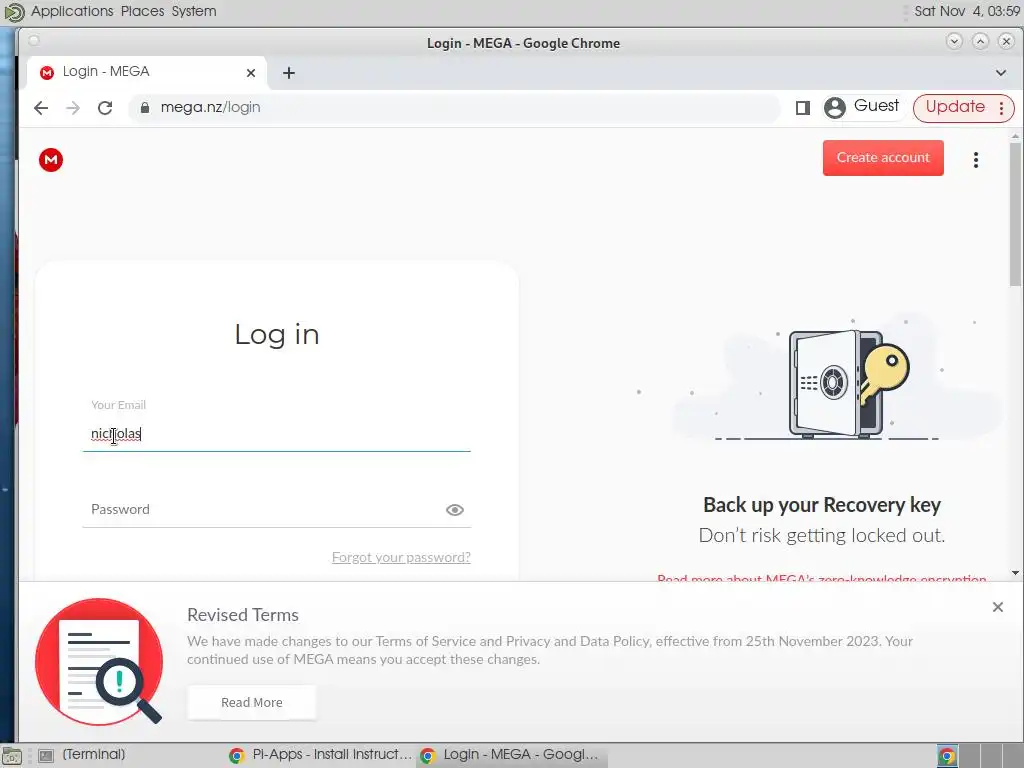The height and width of the screenshot is (768, 1024).
Task: Click the Chrome icon in the system tray
Action: (947, 756)
